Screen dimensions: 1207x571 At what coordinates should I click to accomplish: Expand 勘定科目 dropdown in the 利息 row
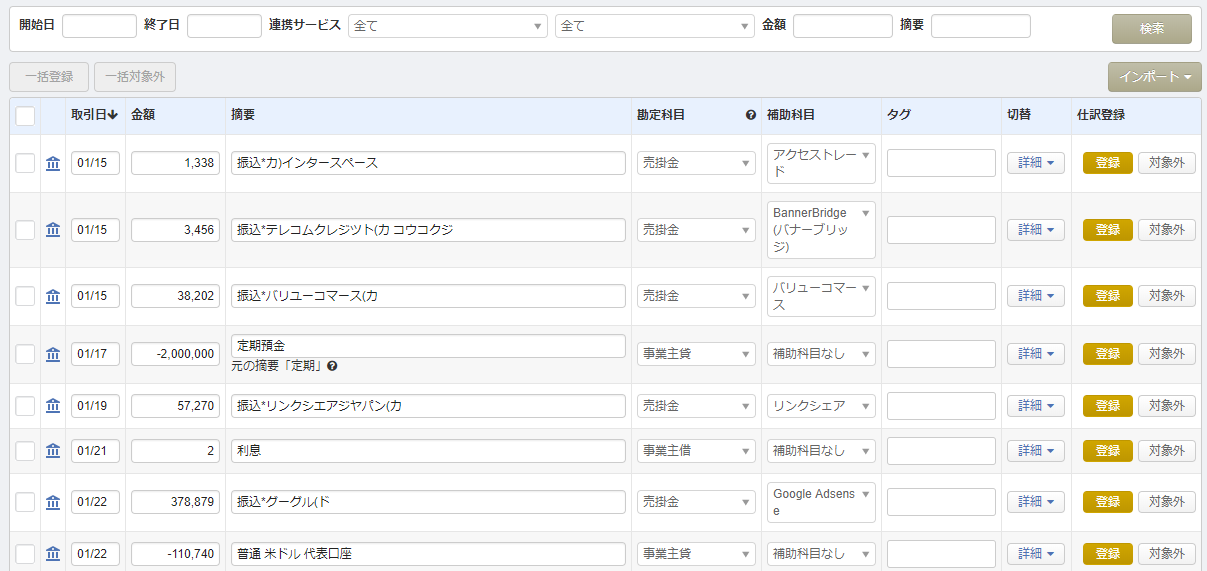[x=696, y=451]
